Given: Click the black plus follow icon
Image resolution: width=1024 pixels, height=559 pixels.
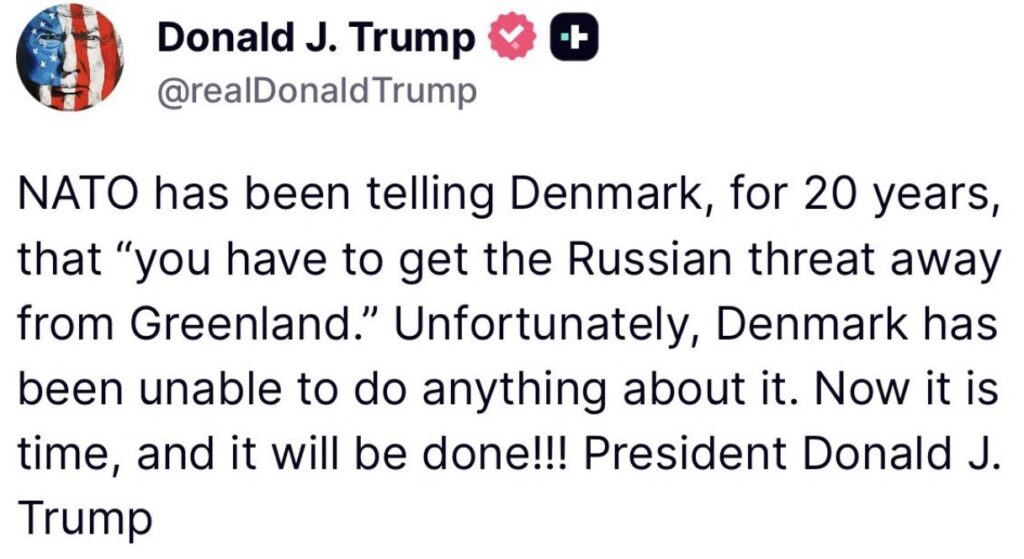Looking at the screenshot, I should point(573,39).
